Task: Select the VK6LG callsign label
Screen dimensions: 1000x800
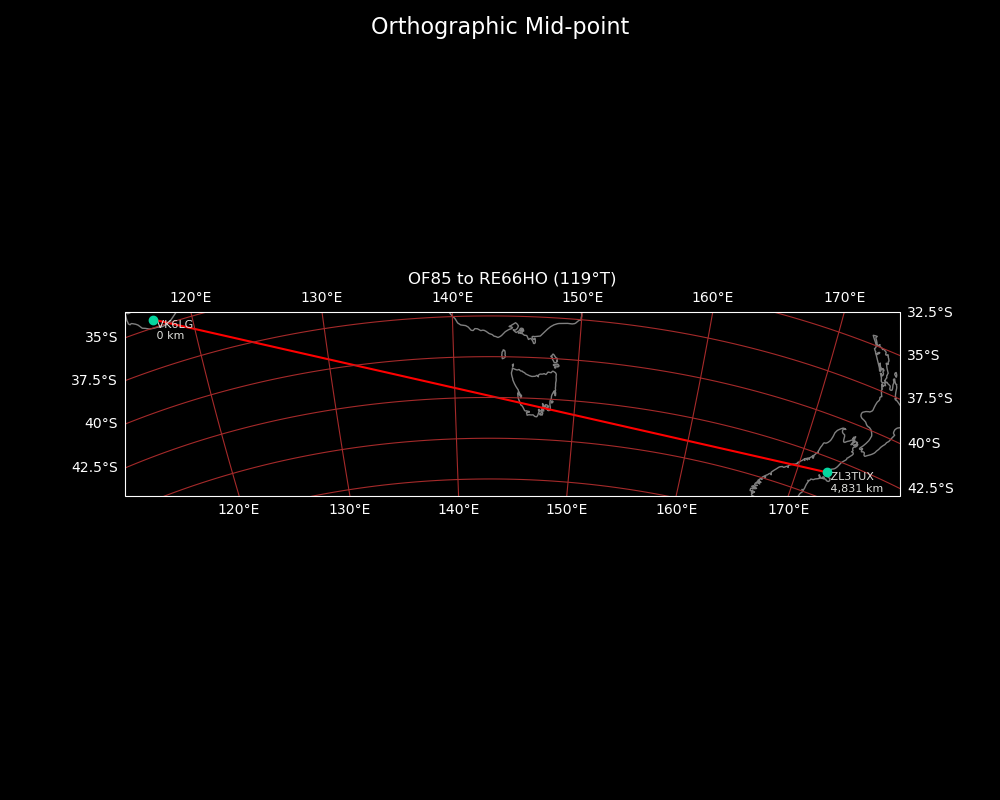Action: click(175, 325)
